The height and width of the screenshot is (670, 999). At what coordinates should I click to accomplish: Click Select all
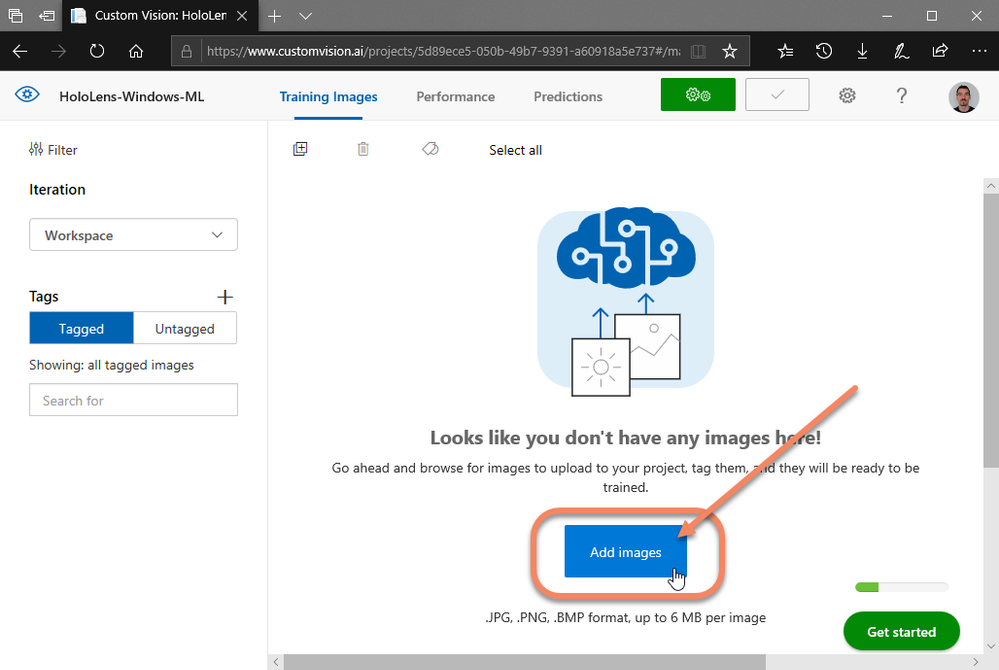click(515, 150)
